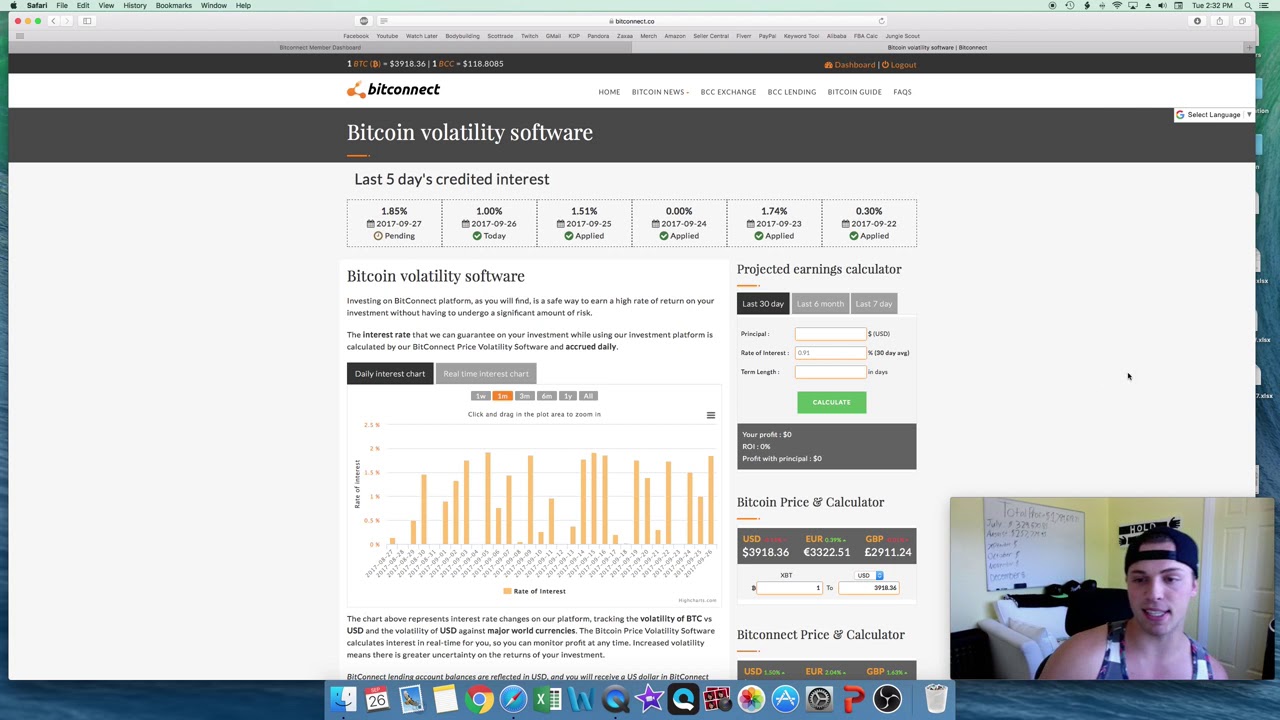This screenshot has width=1280, height=720.
Task: Open Microsoft Excel from the dock
Action: click(x=547, y=699)
